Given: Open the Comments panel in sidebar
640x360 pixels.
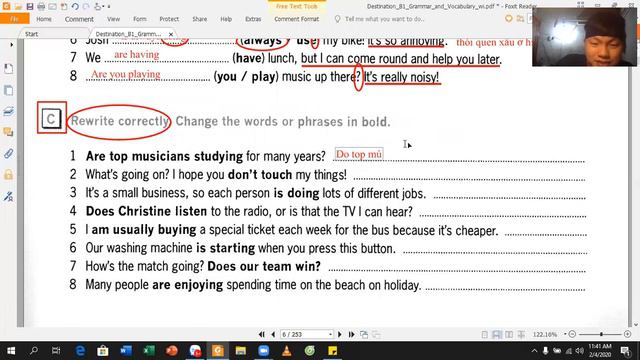Looking at the screenshot, I should tap(9, 132).
